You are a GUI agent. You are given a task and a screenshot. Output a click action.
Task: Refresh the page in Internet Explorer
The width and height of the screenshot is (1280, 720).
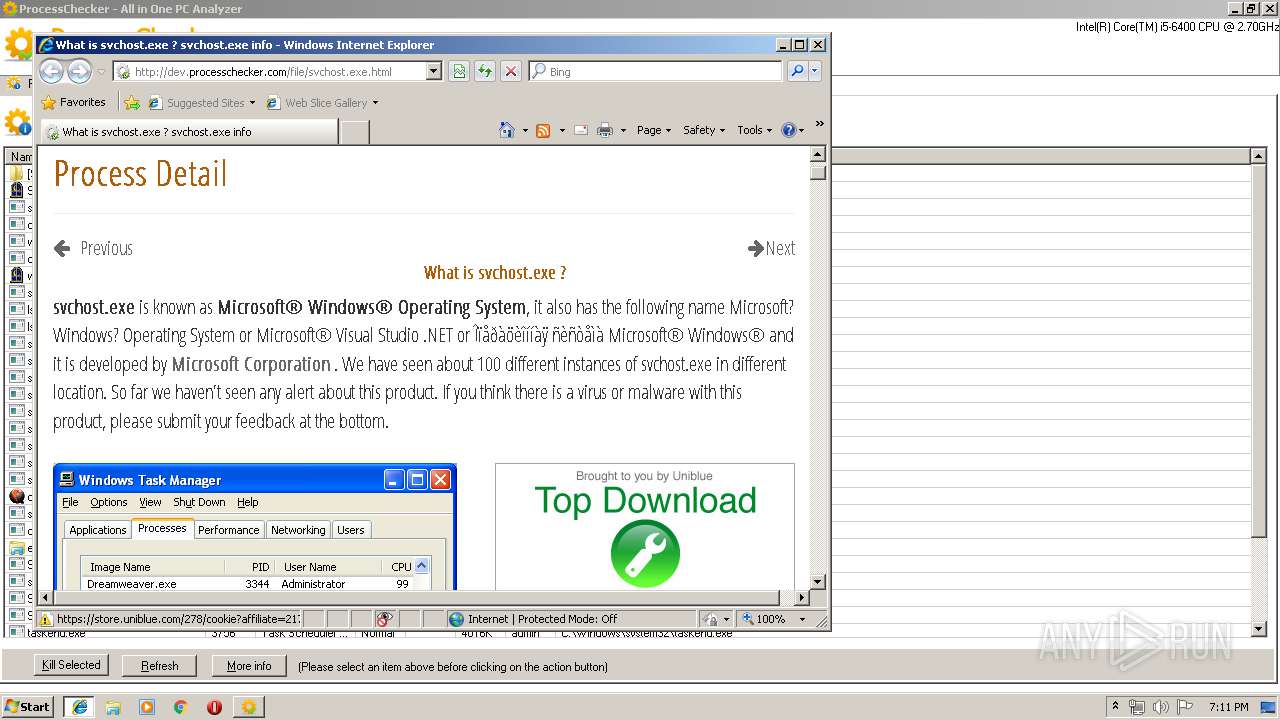click(x=485, y=71)
